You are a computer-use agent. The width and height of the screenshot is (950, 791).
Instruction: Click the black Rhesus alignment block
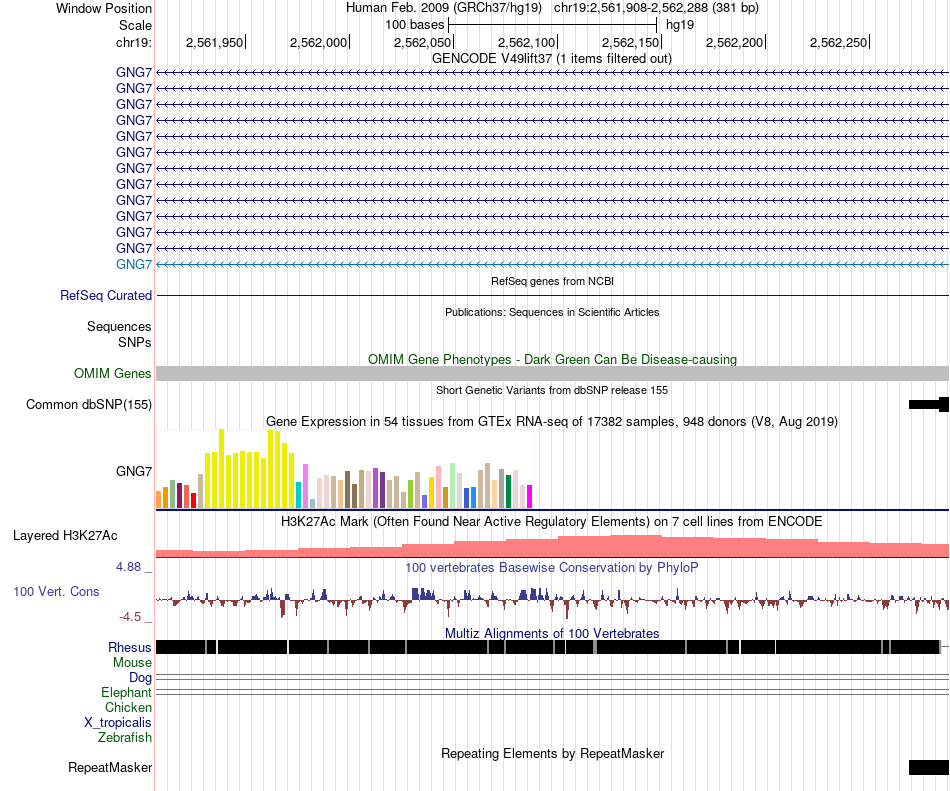pyautogui.click(x=548, y=647)
